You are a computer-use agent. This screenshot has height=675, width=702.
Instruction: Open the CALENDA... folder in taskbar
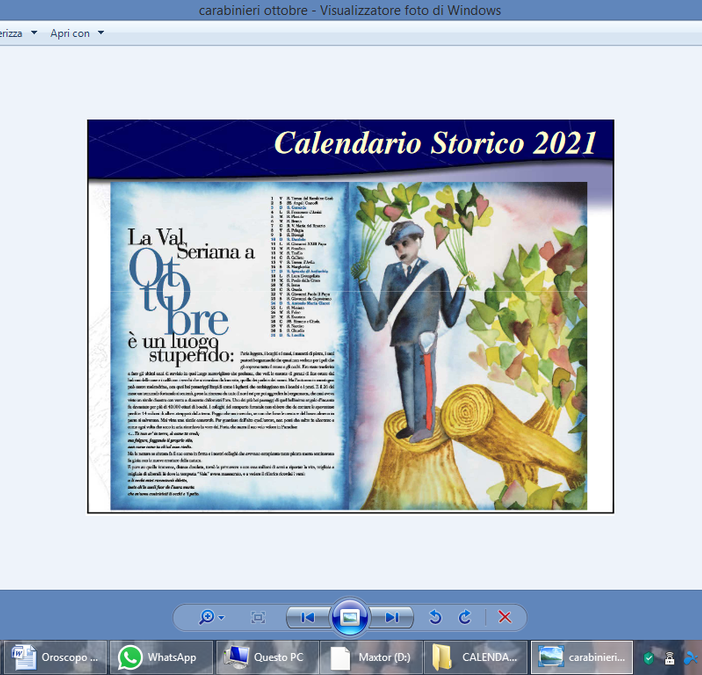tap(475, 657)
